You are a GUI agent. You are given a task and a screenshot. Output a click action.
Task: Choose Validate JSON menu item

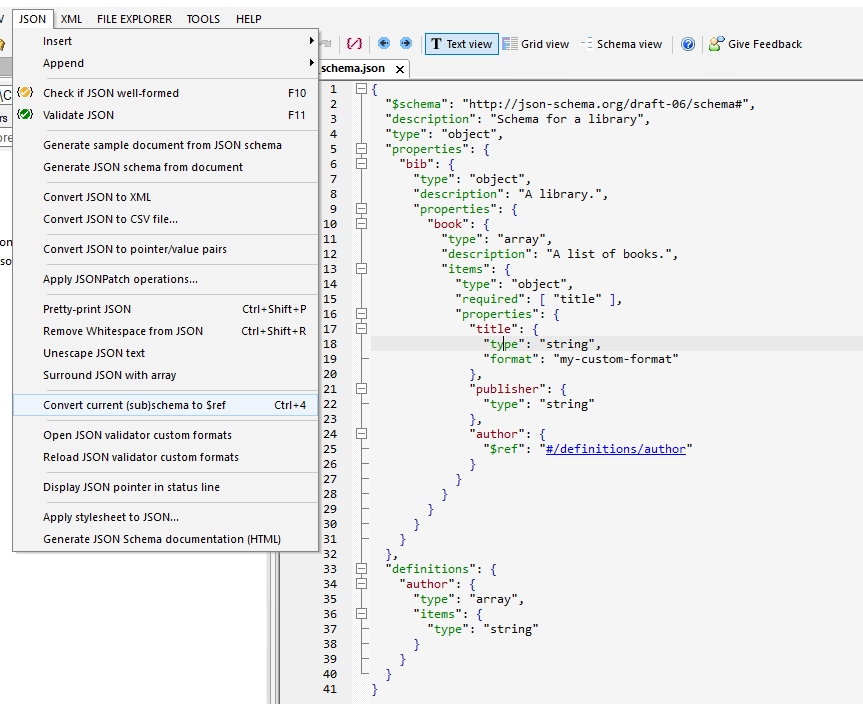[x=166, y=115]
